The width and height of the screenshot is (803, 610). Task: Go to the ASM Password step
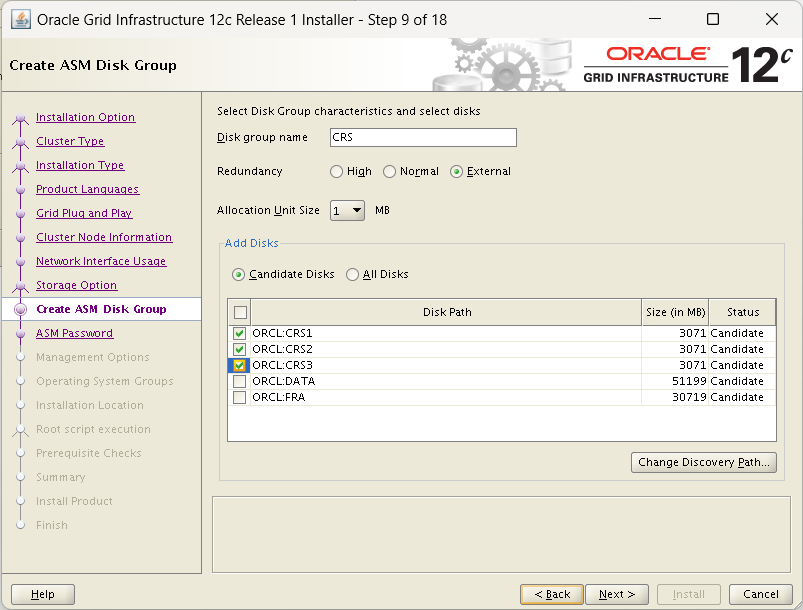[x=74, y=333]
